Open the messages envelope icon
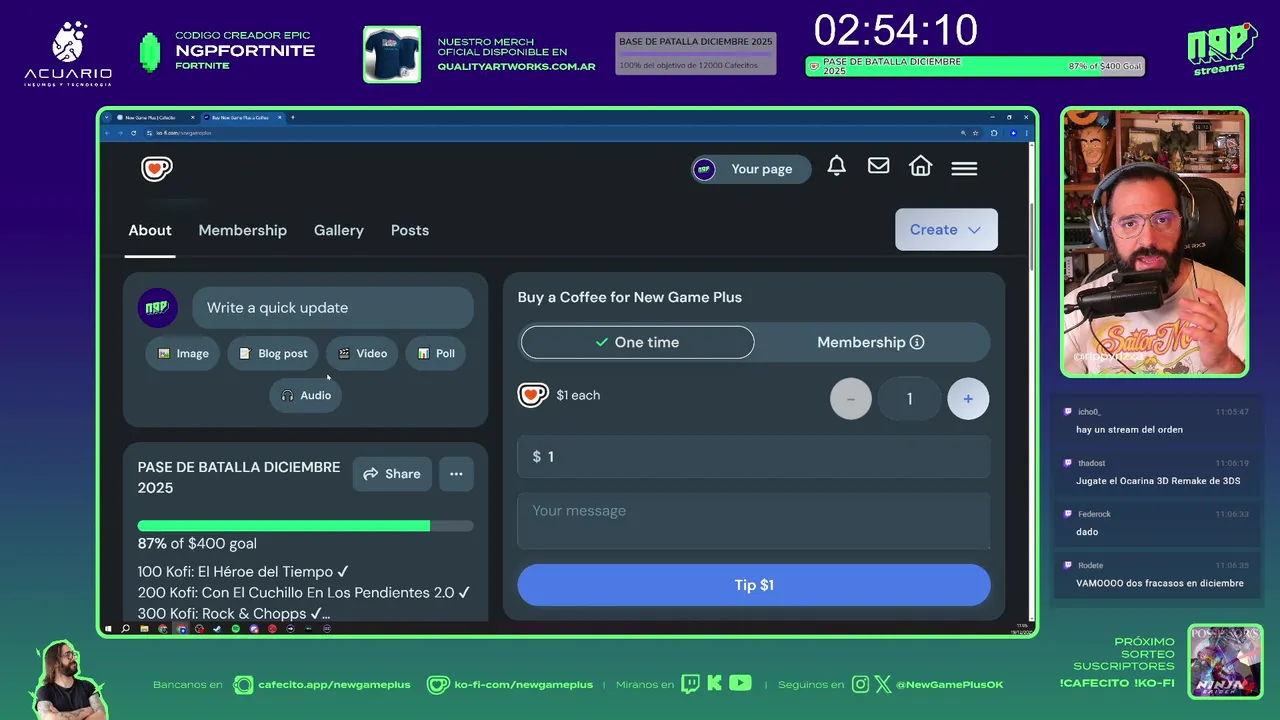This screenshot has width=1280, height=720. (x=879, y=166)
